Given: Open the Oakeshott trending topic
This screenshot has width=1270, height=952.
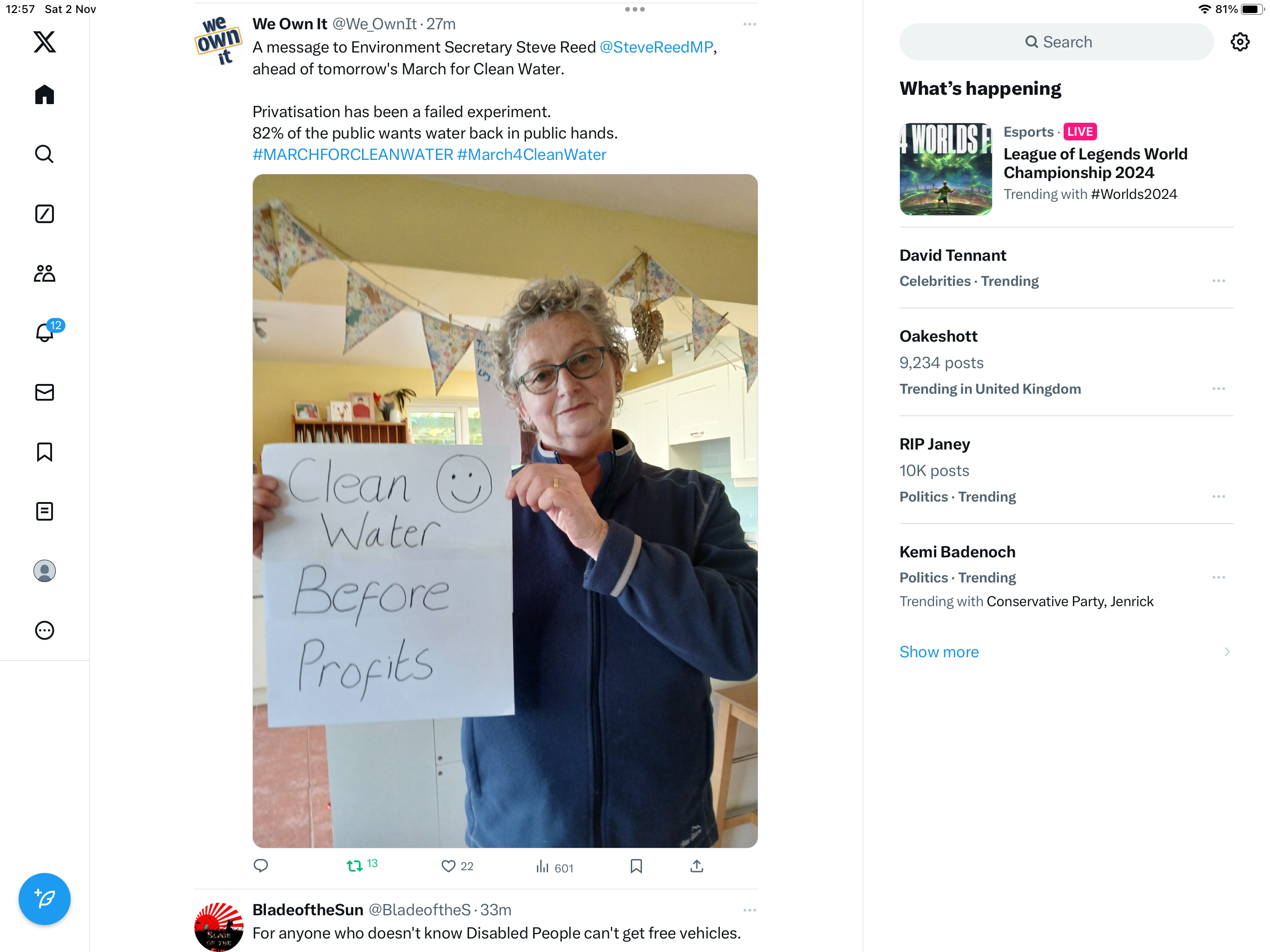Looking at the screenshot, I should (1066, 362).
